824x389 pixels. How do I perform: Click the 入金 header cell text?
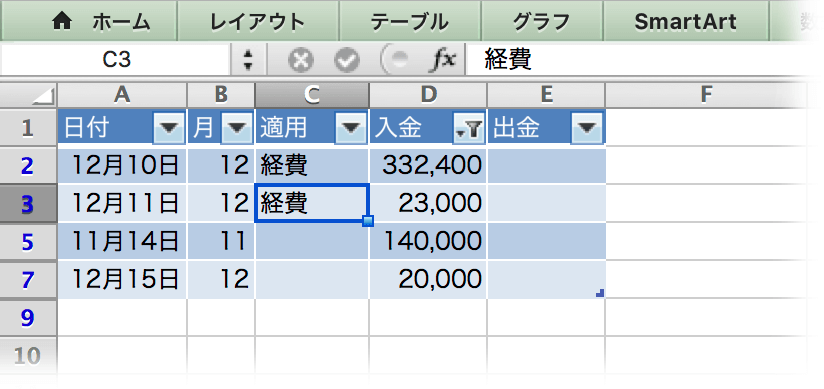[398, 128]
